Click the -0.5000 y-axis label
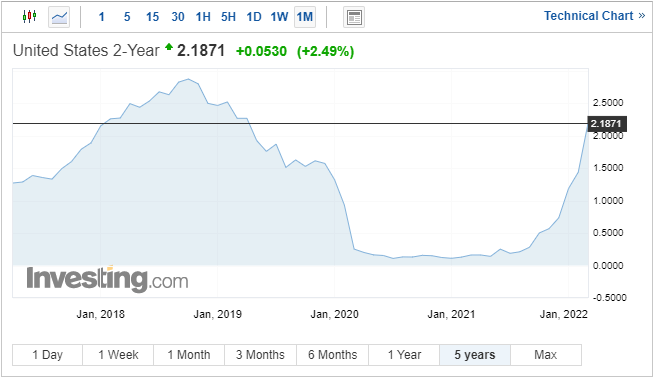Image resolution: width=654 pixels, height=379 pixels. (609, 298)
